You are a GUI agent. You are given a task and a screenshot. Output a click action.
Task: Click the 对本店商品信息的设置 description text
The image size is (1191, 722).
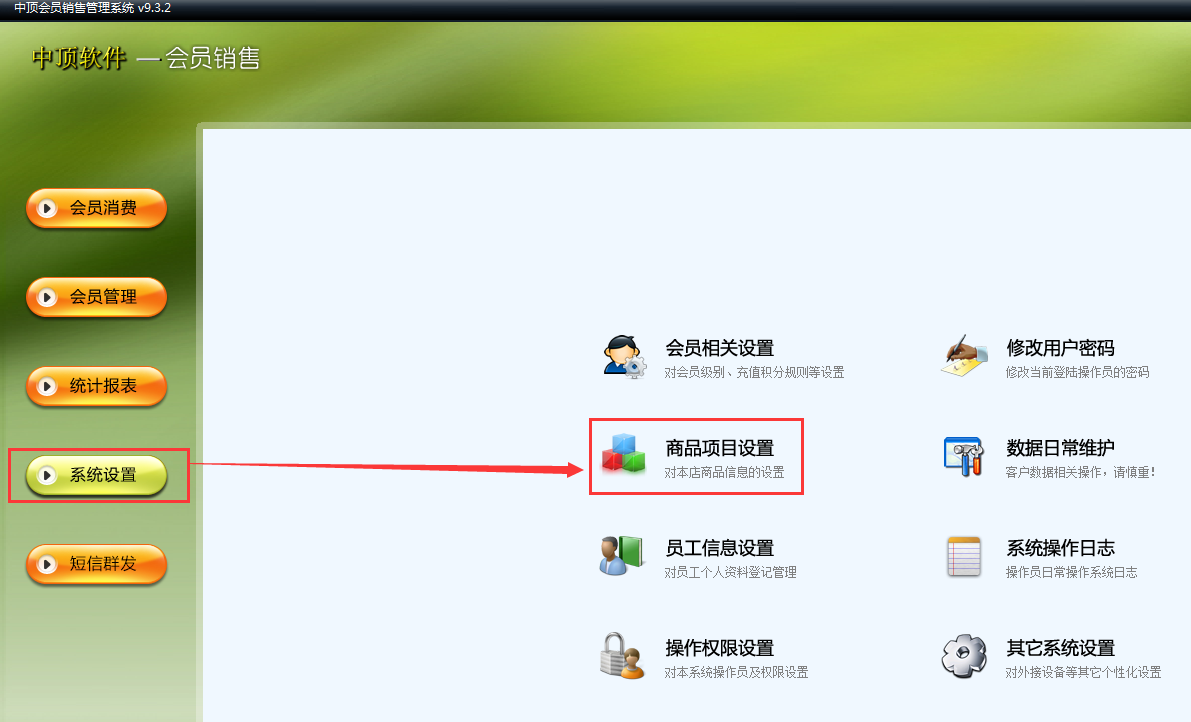(724, 472)
